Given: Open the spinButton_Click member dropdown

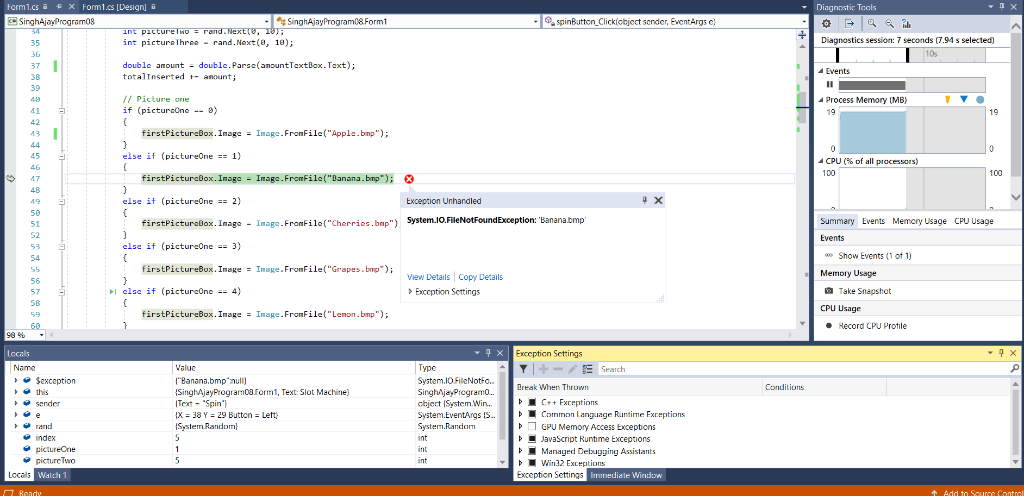Looking at the screenshot, I should pyautogui.click(x=803, y=22).
